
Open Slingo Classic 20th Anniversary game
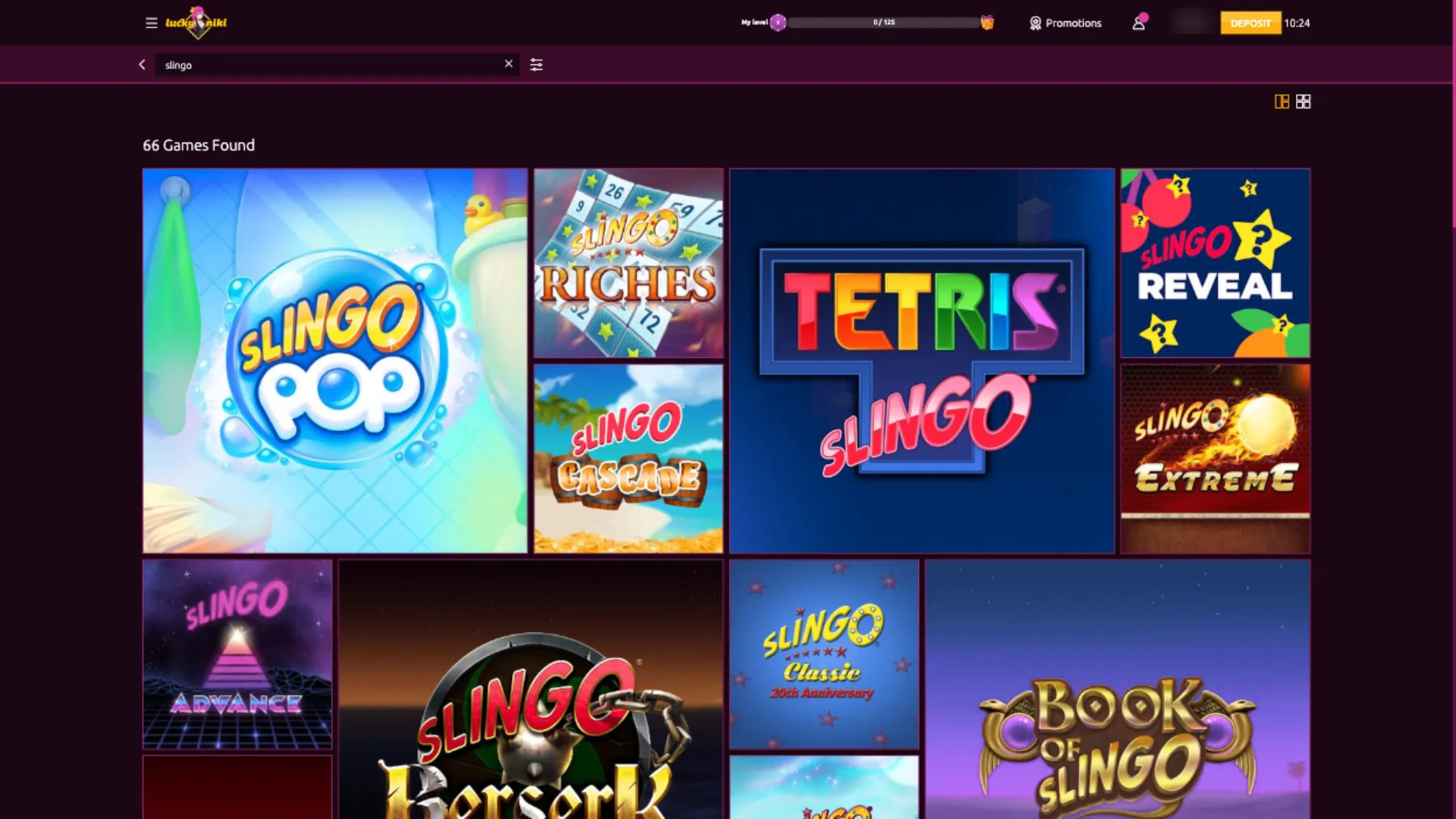(x=824, y=654)
